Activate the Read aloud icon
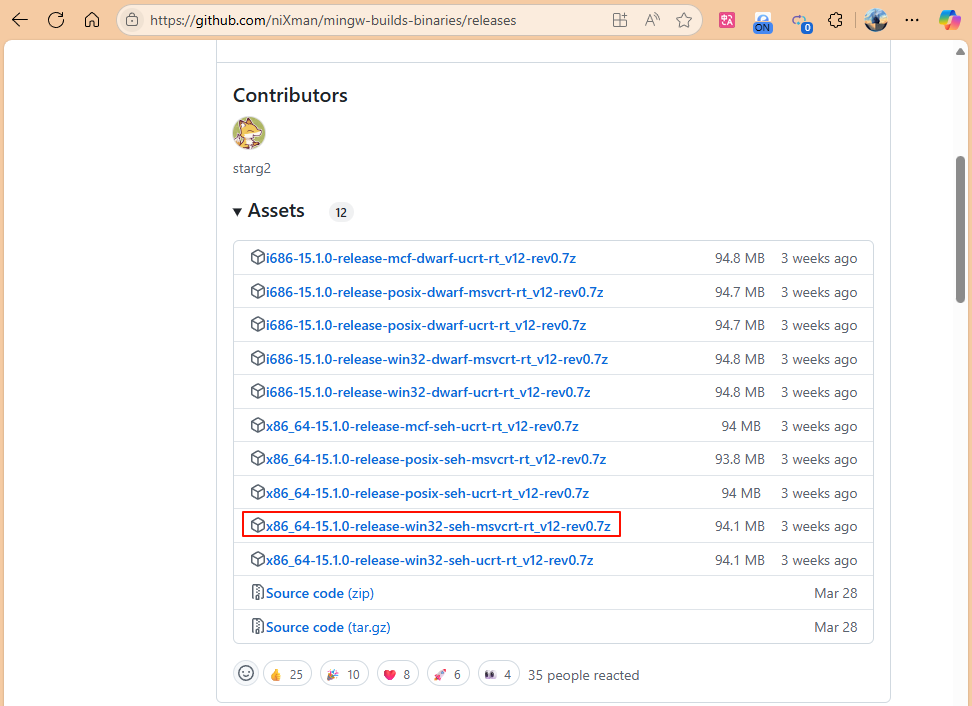 [652, 20]
